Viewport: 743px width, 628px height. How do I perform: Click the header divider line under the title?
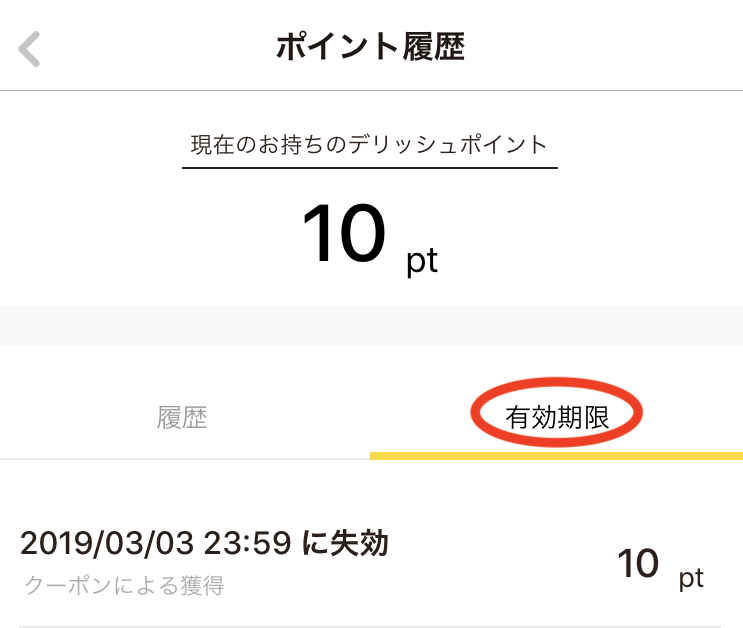point(372,90)
